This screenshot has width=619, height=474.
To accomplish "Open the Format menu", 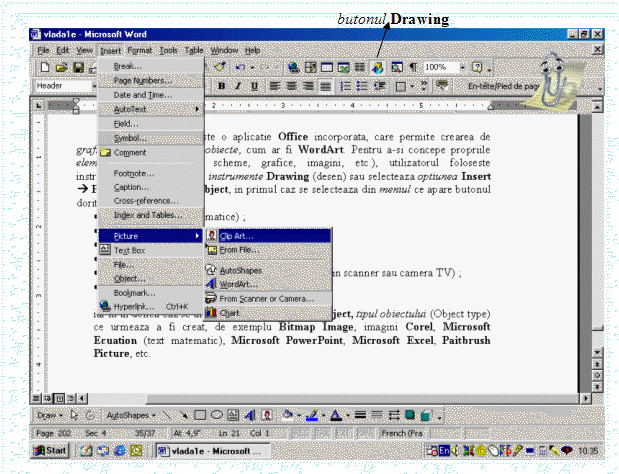I will click(x=139, y=50).
